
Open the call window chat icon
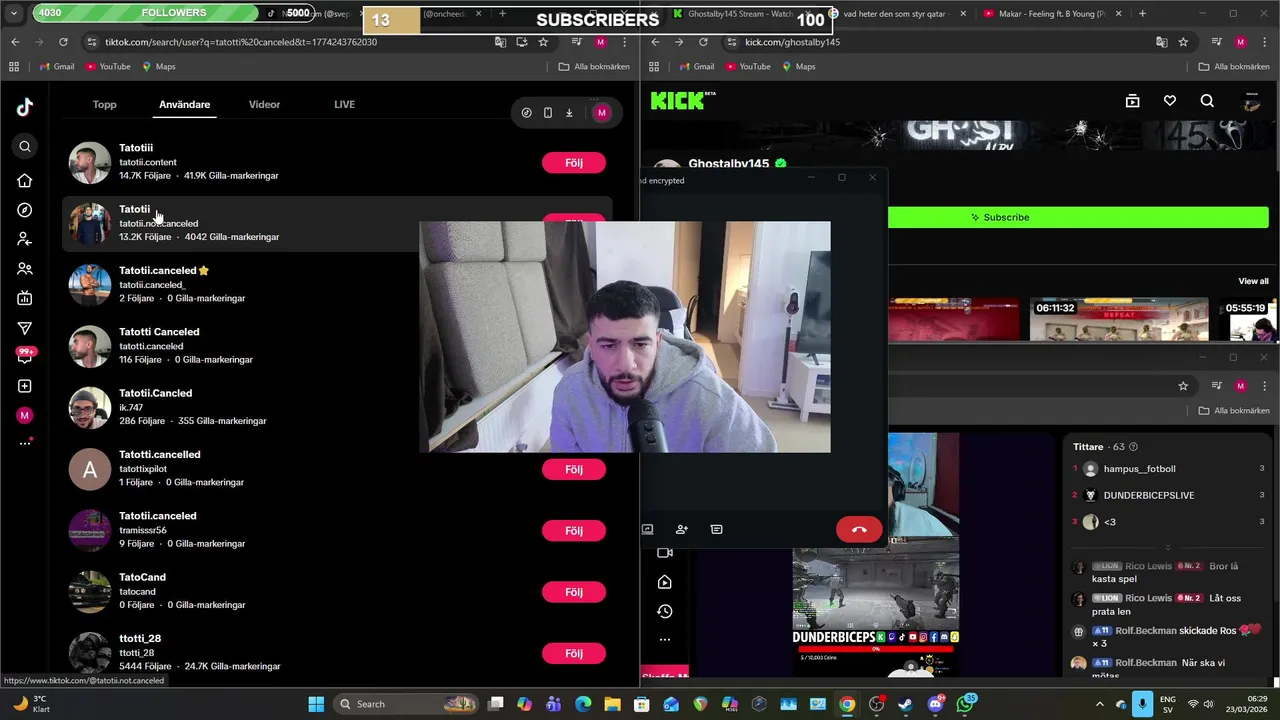(716, 529)
